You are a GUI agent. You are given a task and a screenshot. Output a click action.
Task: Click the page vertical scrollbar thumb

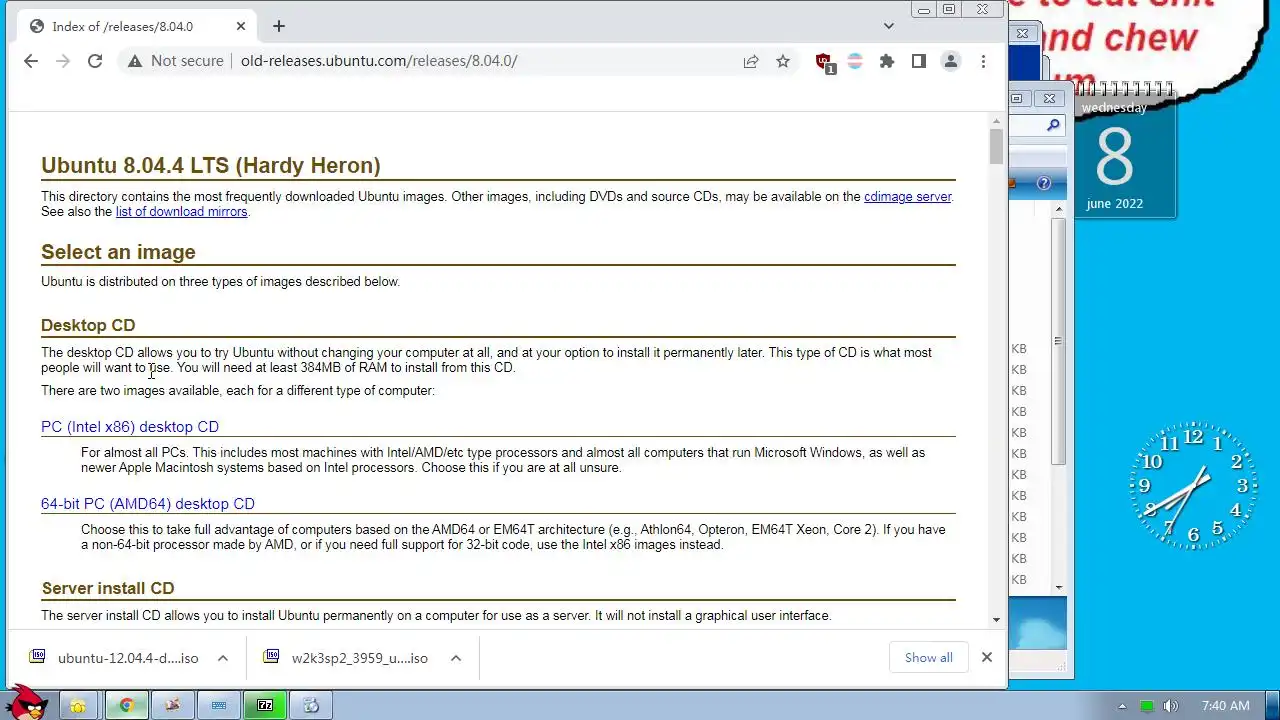996,146
